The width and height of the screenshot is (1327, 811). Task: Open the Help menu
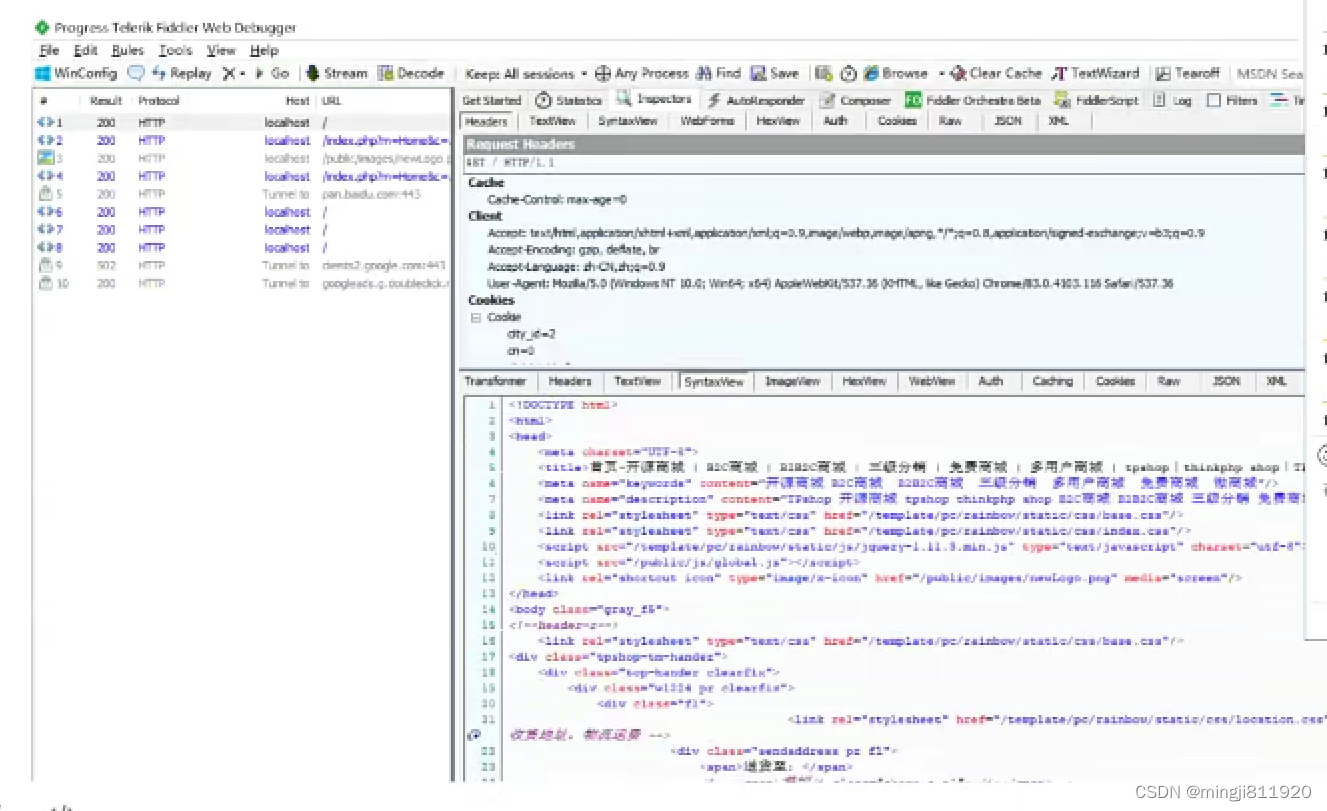point(264,50)
